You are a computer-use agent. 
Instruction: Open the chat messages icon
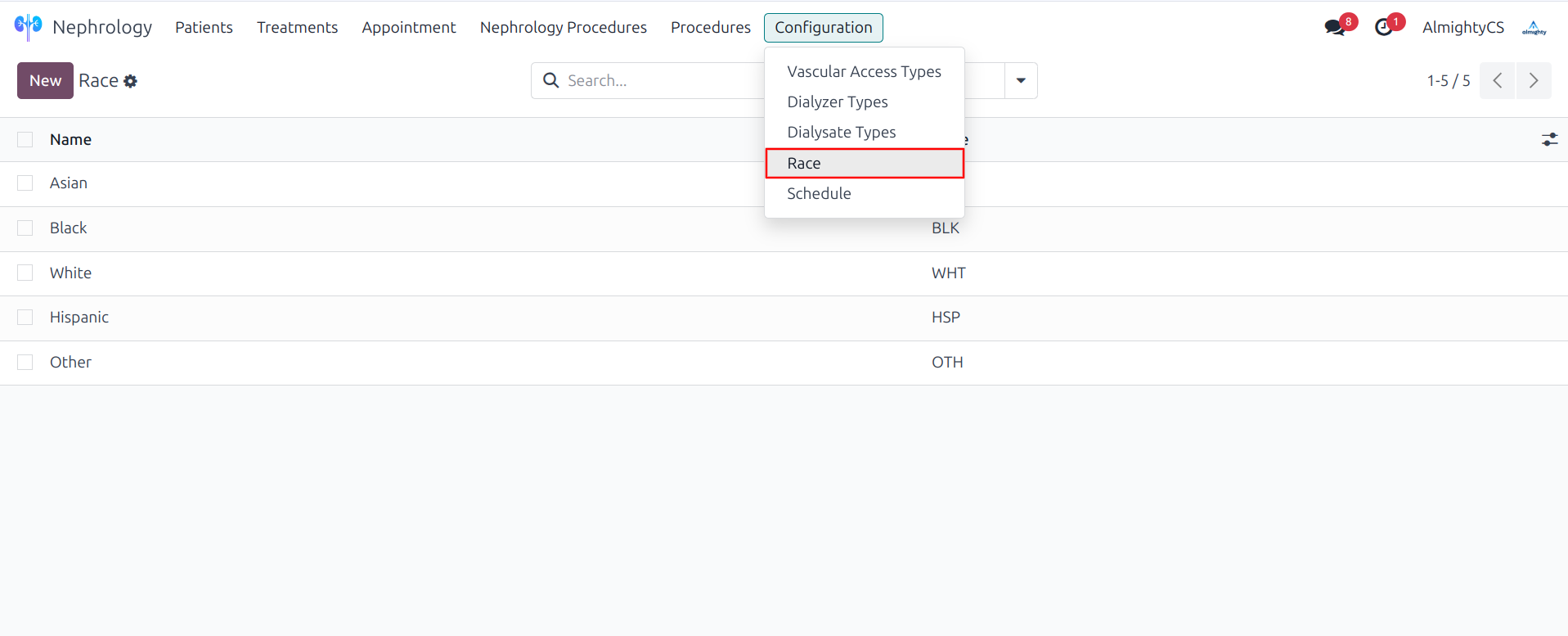click(1335, 27)
